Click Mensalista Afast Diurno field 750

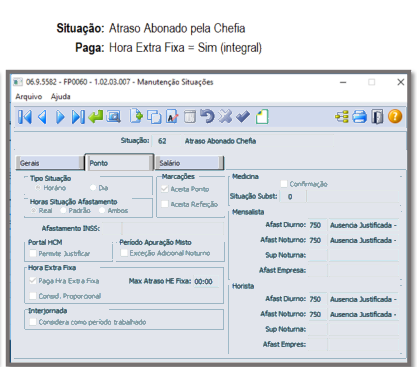click(x=317, y=225)
